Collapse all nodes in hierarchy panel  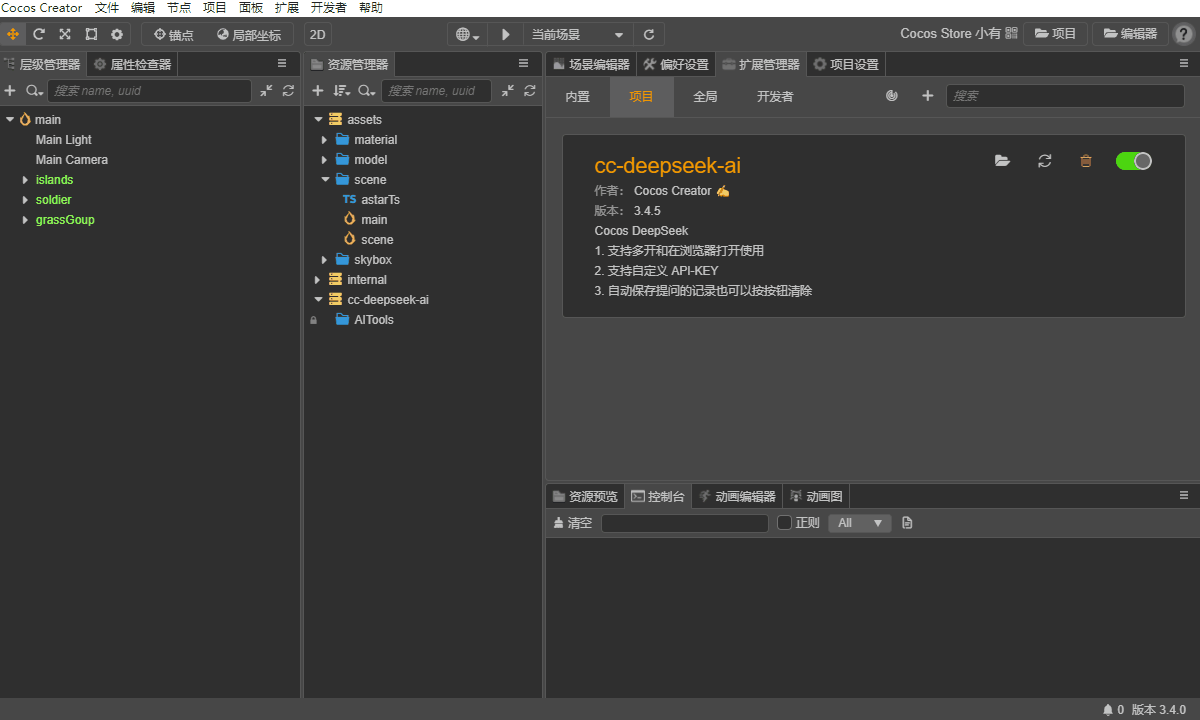(266, 91)
